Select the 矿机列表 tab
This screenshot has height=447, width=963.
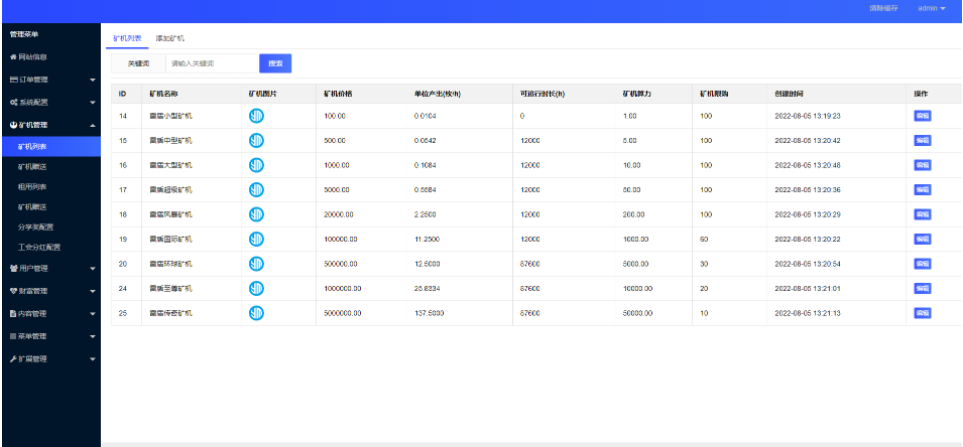126,37
